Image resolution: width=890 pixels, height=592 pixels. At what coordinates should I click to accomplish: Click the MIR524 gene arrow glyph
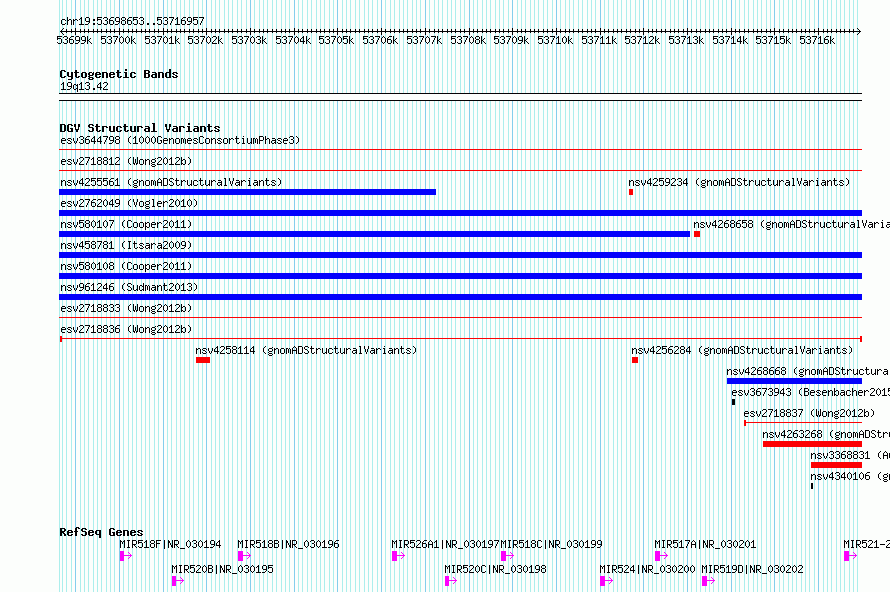(x=606, y=581)
